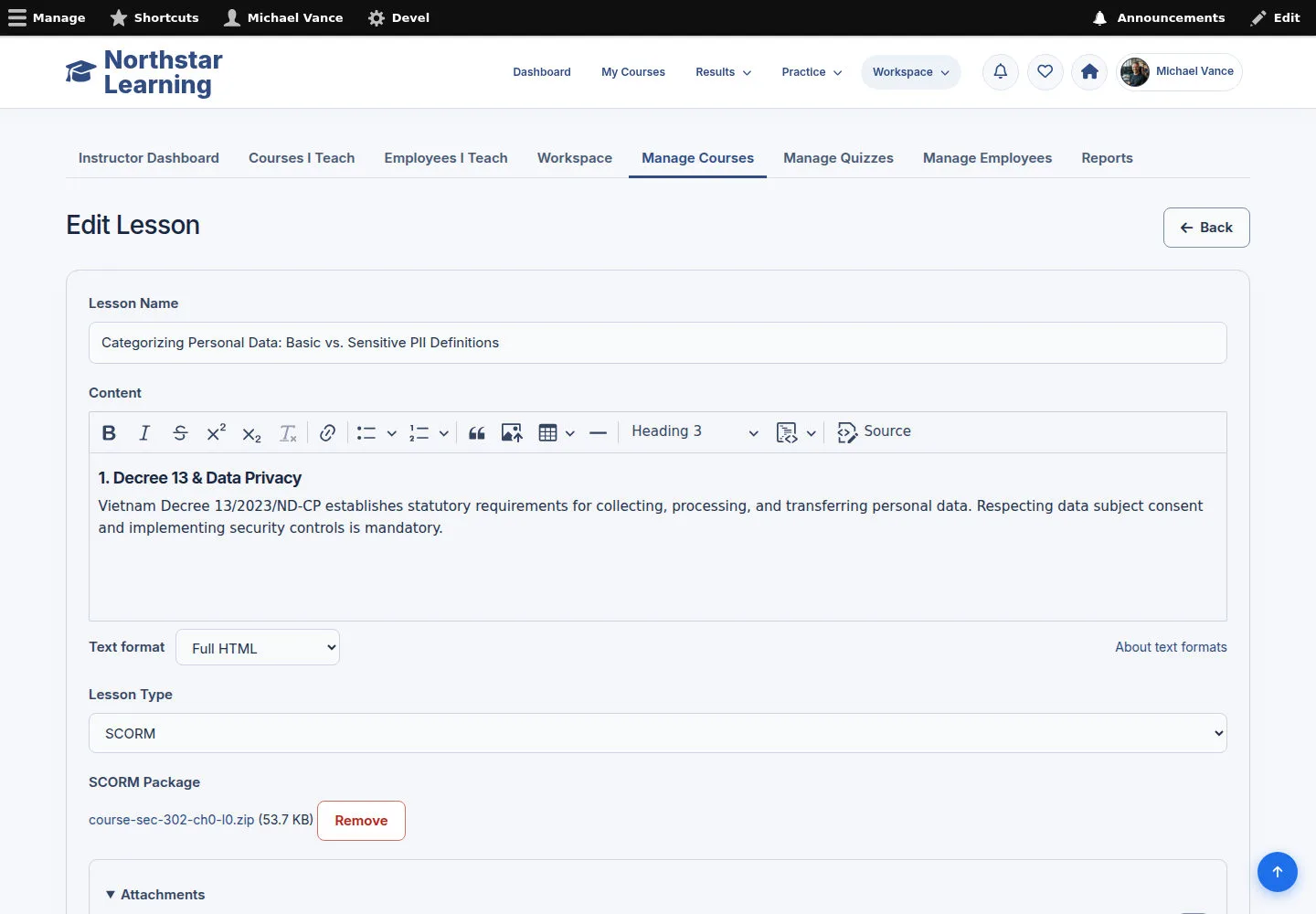Image resolution: width=1316 pixels, height=914 pixels.
Task: Insert a horizontal line
Action: pyautogui.click(x=598, y=432)
